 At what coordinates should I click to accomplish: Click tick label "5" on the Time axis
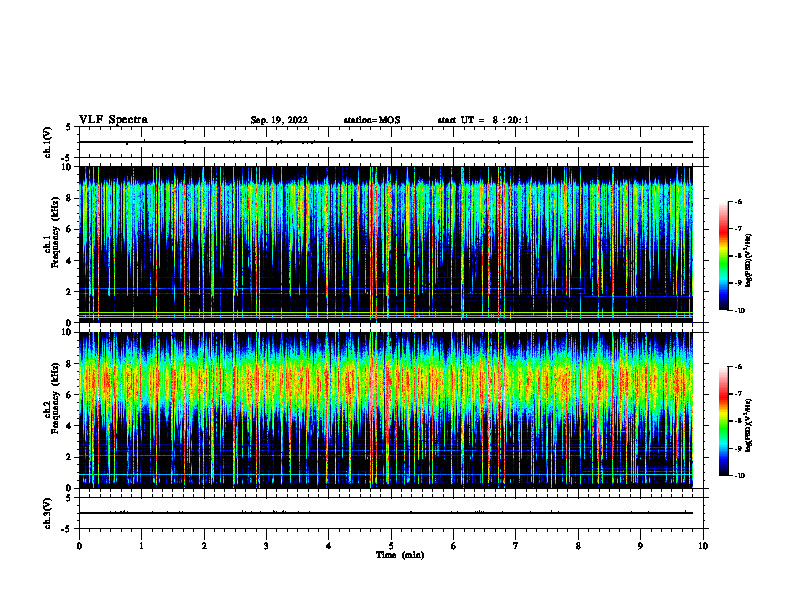391,546
